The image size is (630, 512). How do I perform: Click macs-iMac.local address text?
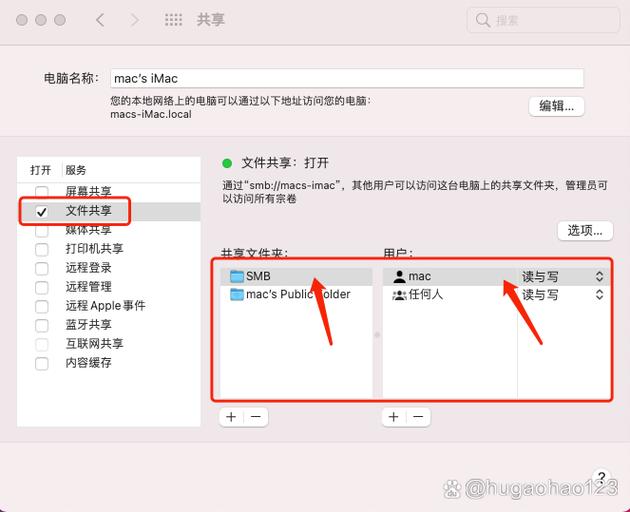[151, 115]
